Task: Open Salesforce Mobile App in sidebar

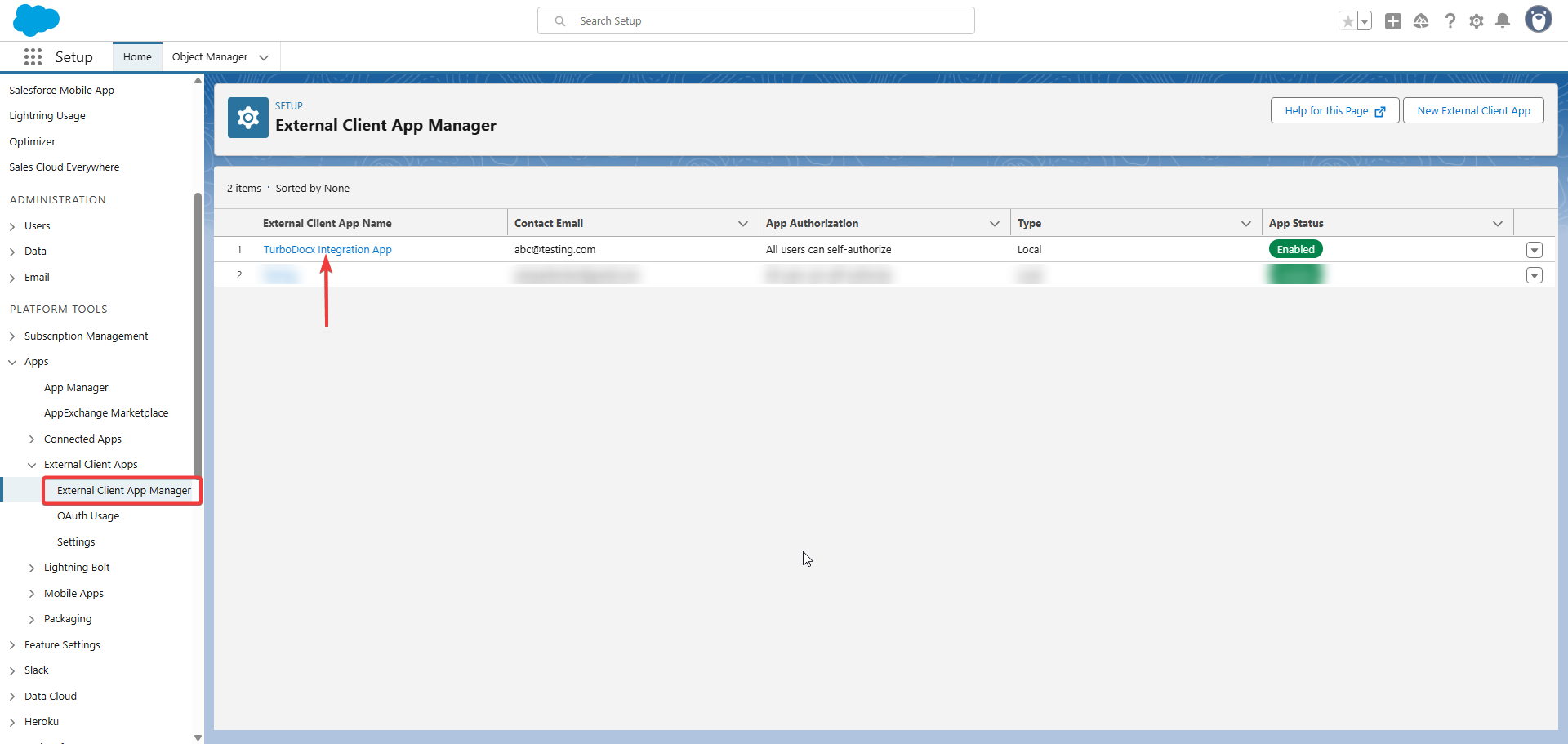Action: click(x=62, y=90)
